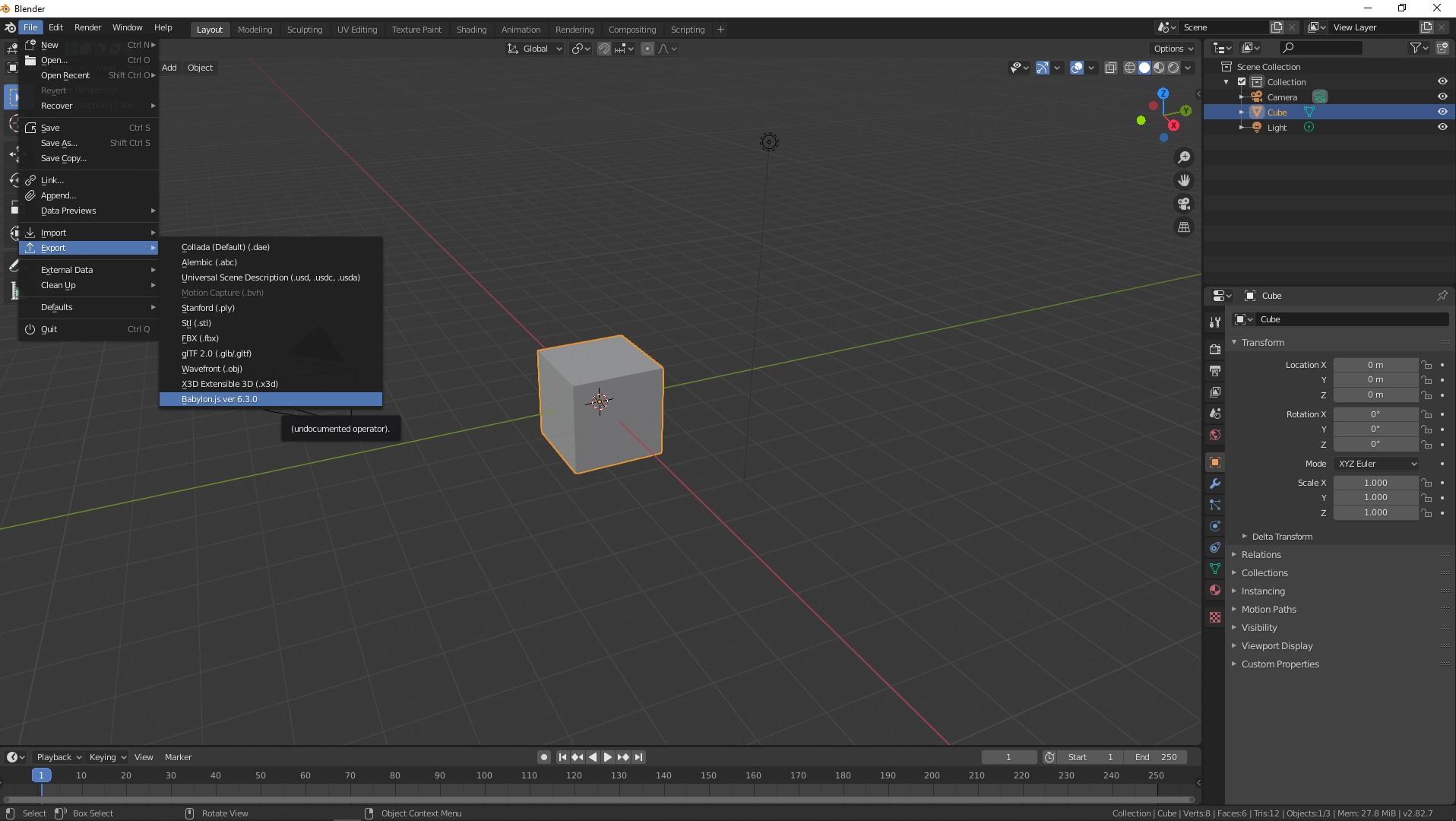The height and width of the screenshot is (821, 1456).
Task: Select material preview viewport shading
Action: (x=1159, y=68)
